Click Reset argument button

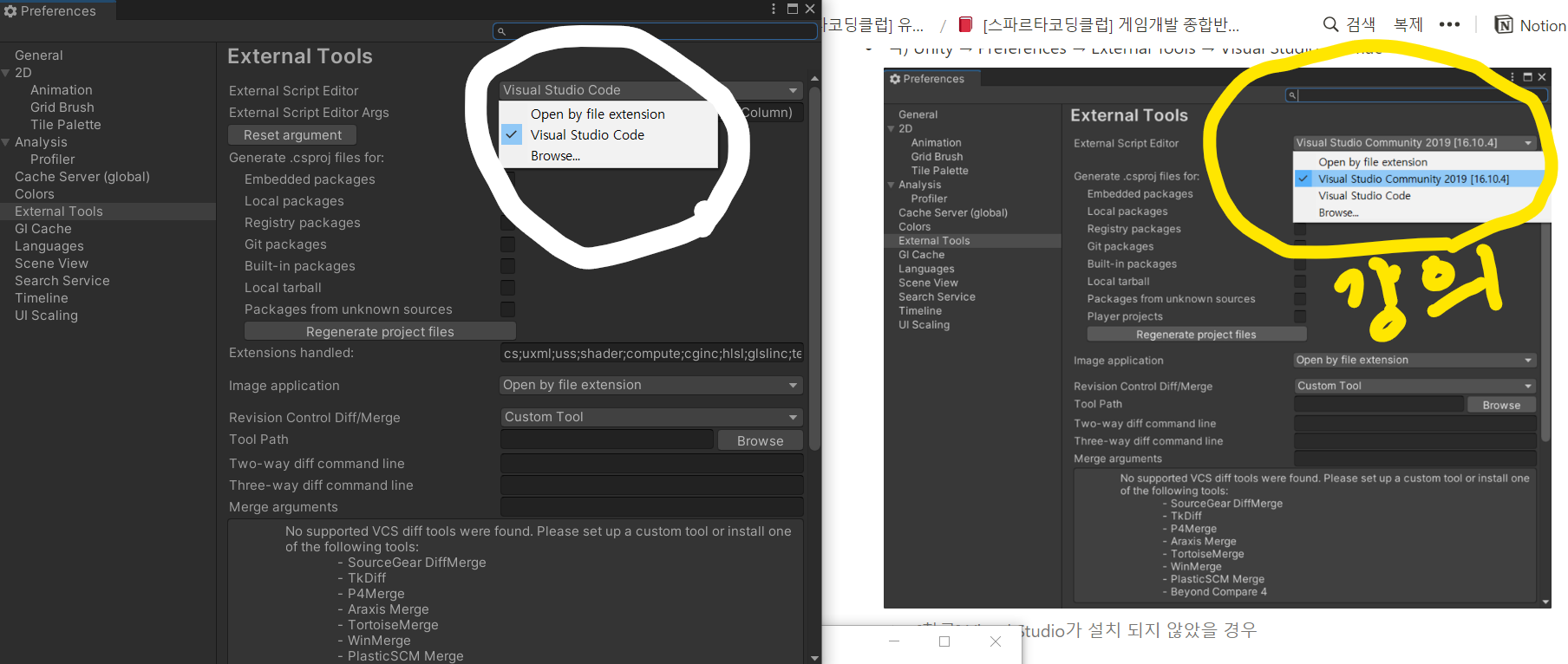point(292,135)
